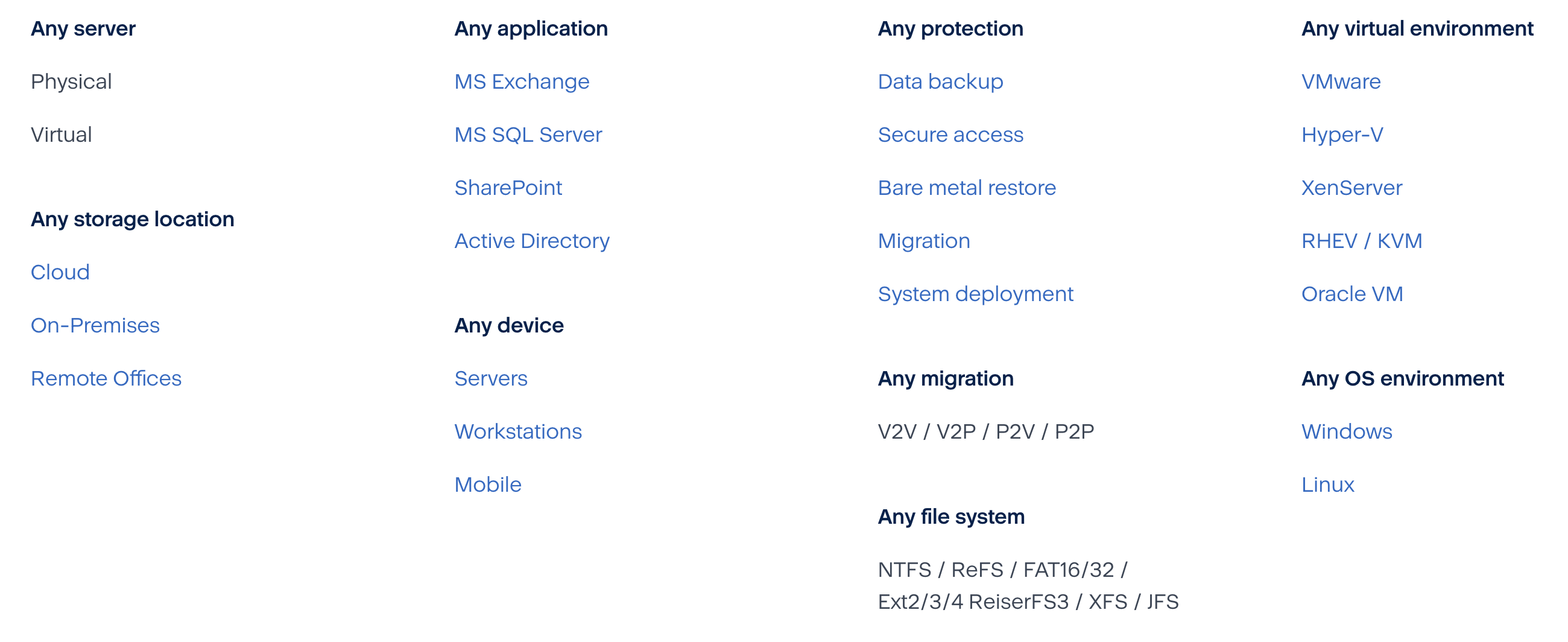The width and height of the screenshot is (1568, 642).
Task: Click the Any virtual environment heading
Action: coord(1418,29)
